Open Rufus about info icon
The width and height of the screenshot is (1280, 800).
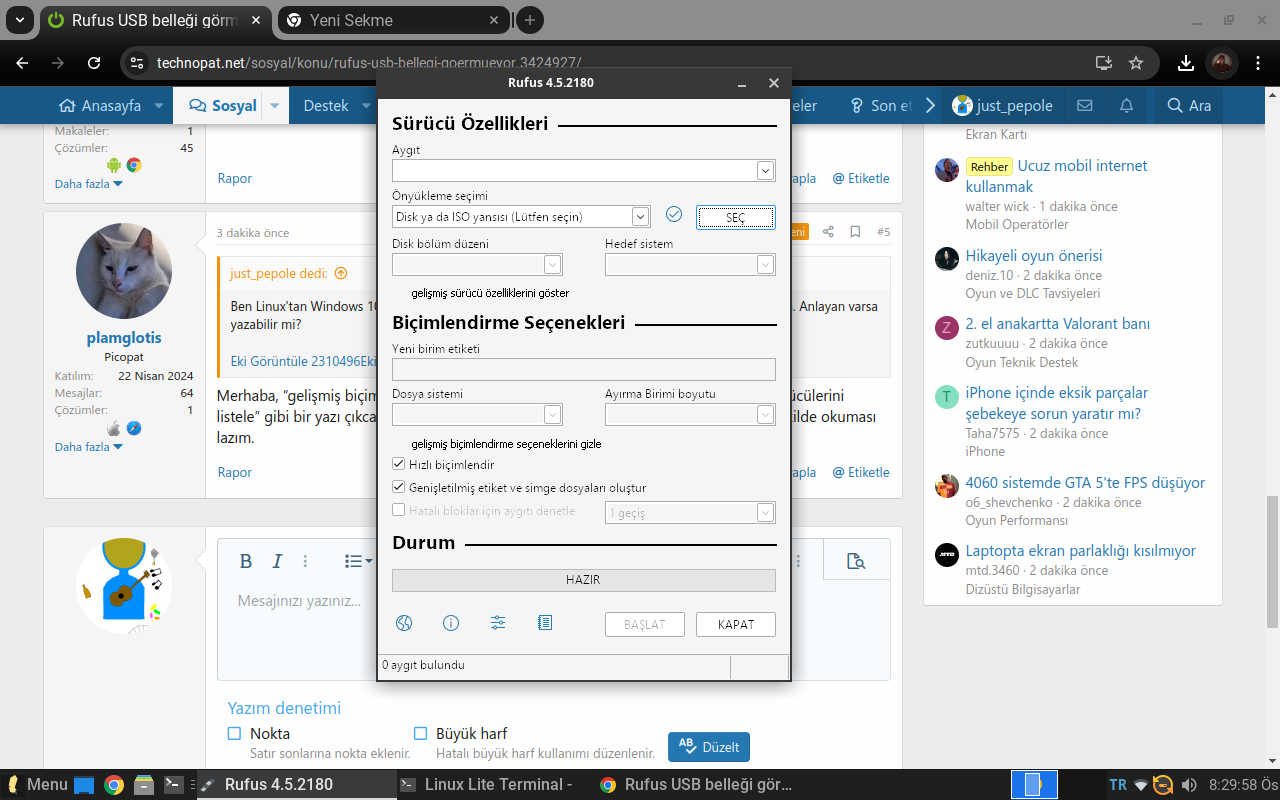(451, 623)
